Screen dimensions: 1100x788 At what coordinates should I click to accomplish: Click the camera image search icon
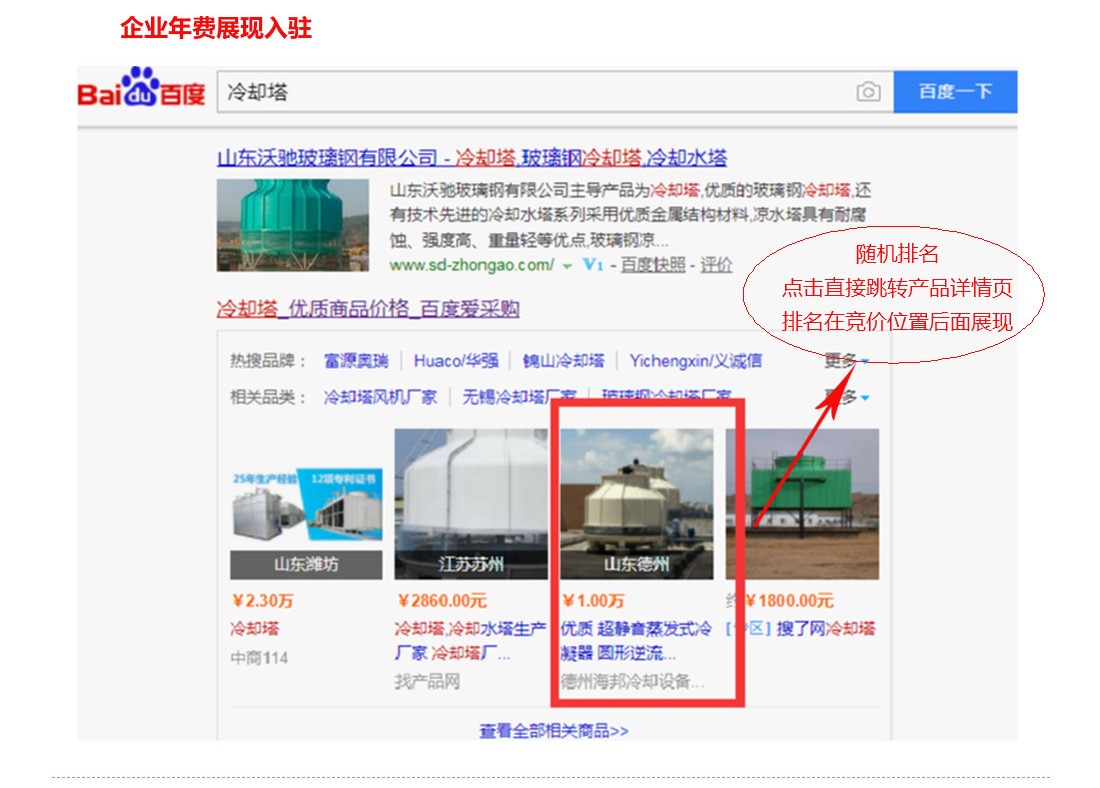tap(868, 92)
